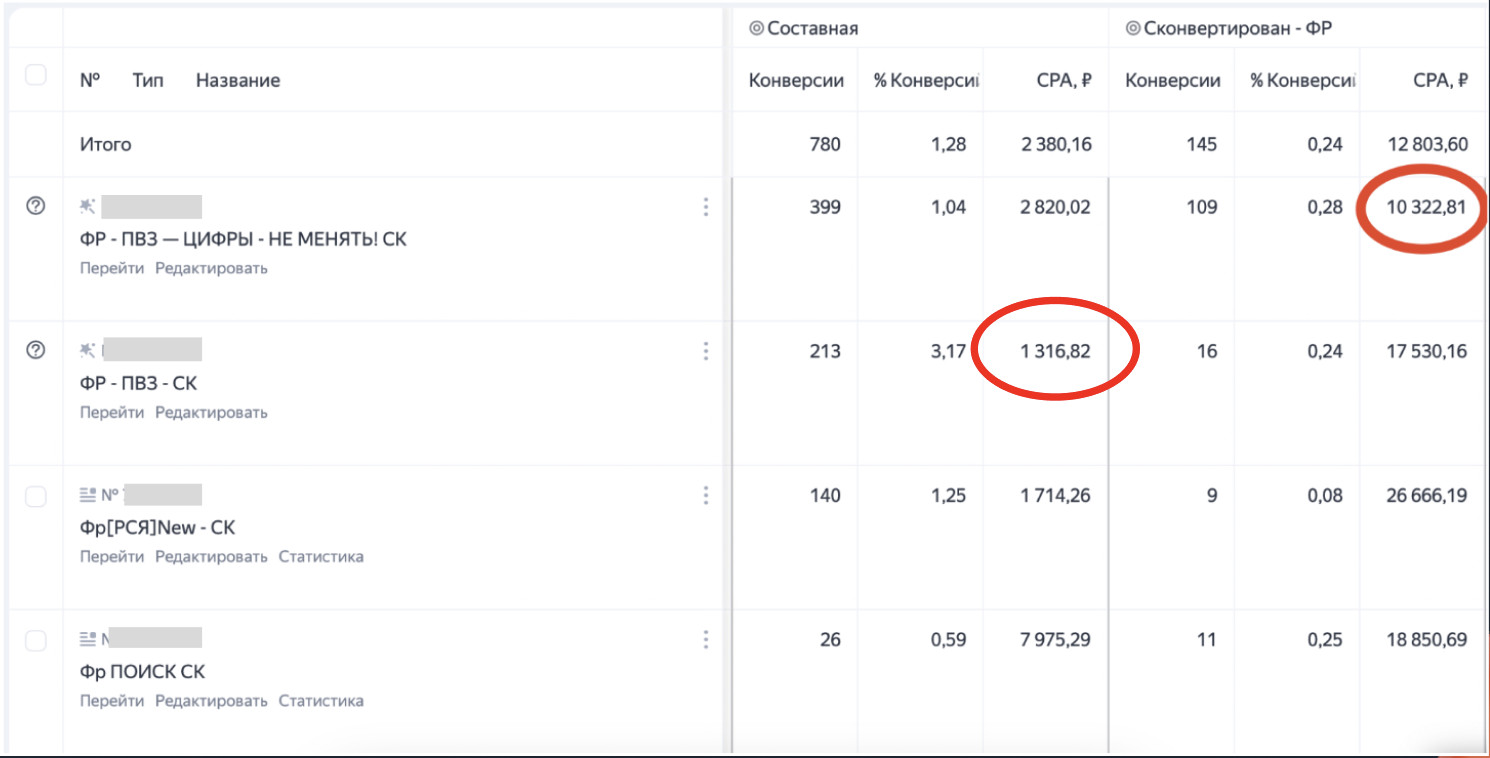Click the circled CPA value 1 316,82
The height and width of the screenshot is (758, 1490).
(1054, 352)
